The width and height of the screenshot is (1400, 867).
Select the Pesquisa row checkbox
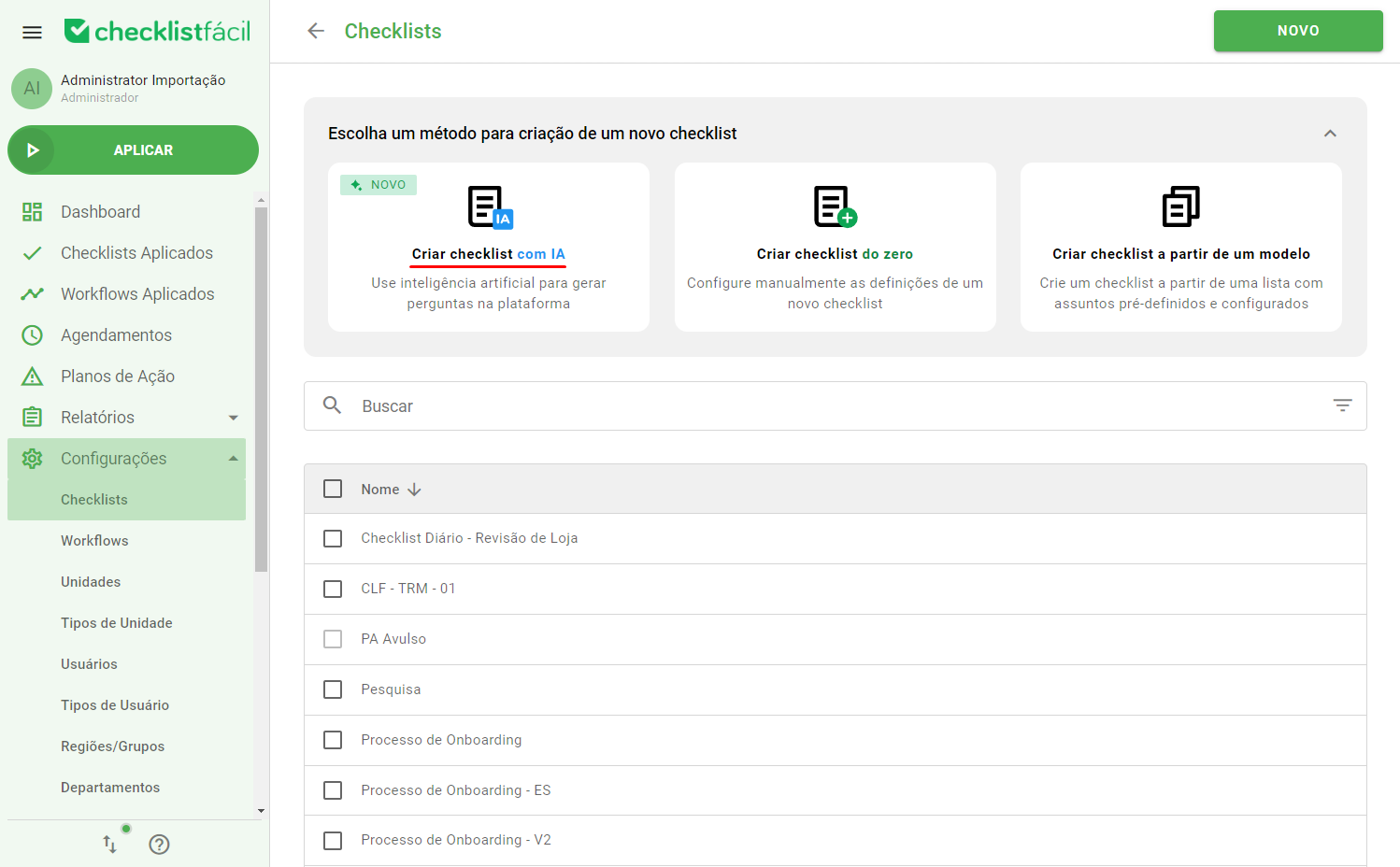[333, 689]
